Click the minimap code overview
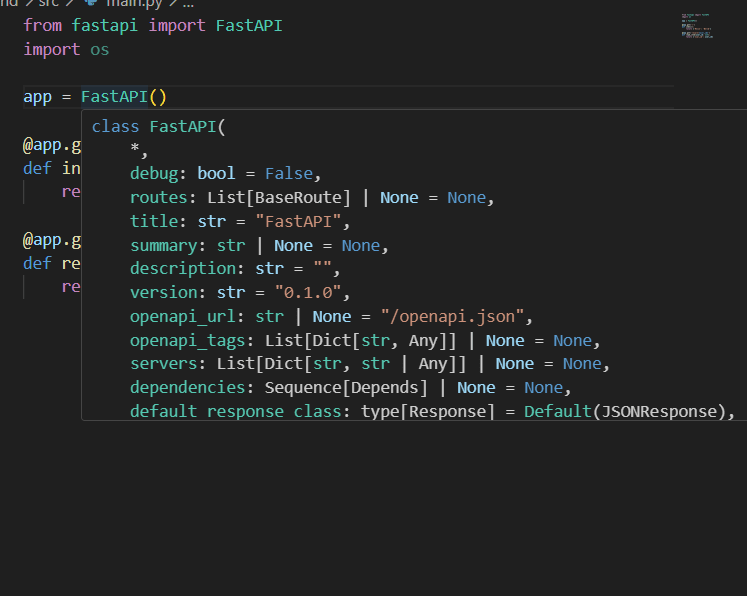This screenshot has width=747, height=596. 697,26
